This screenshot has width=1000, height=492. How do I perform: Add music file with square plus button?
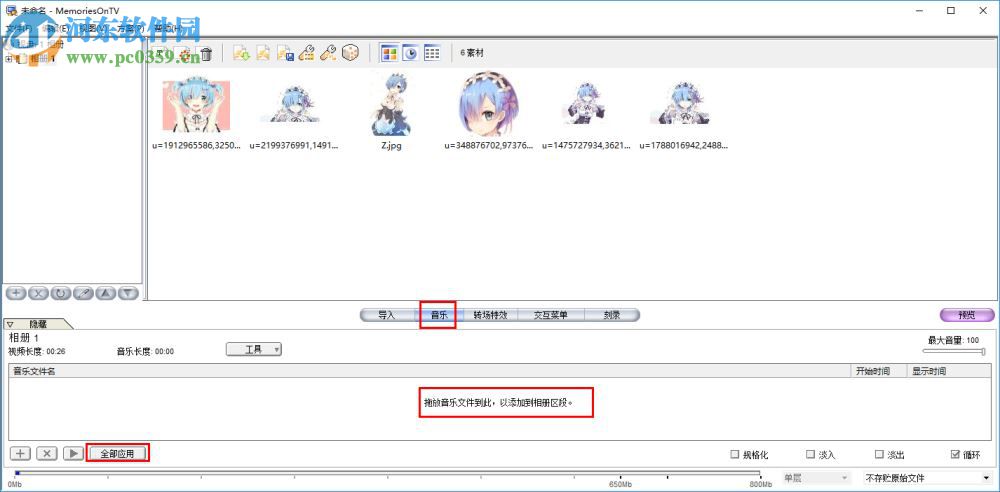[21, 453]
